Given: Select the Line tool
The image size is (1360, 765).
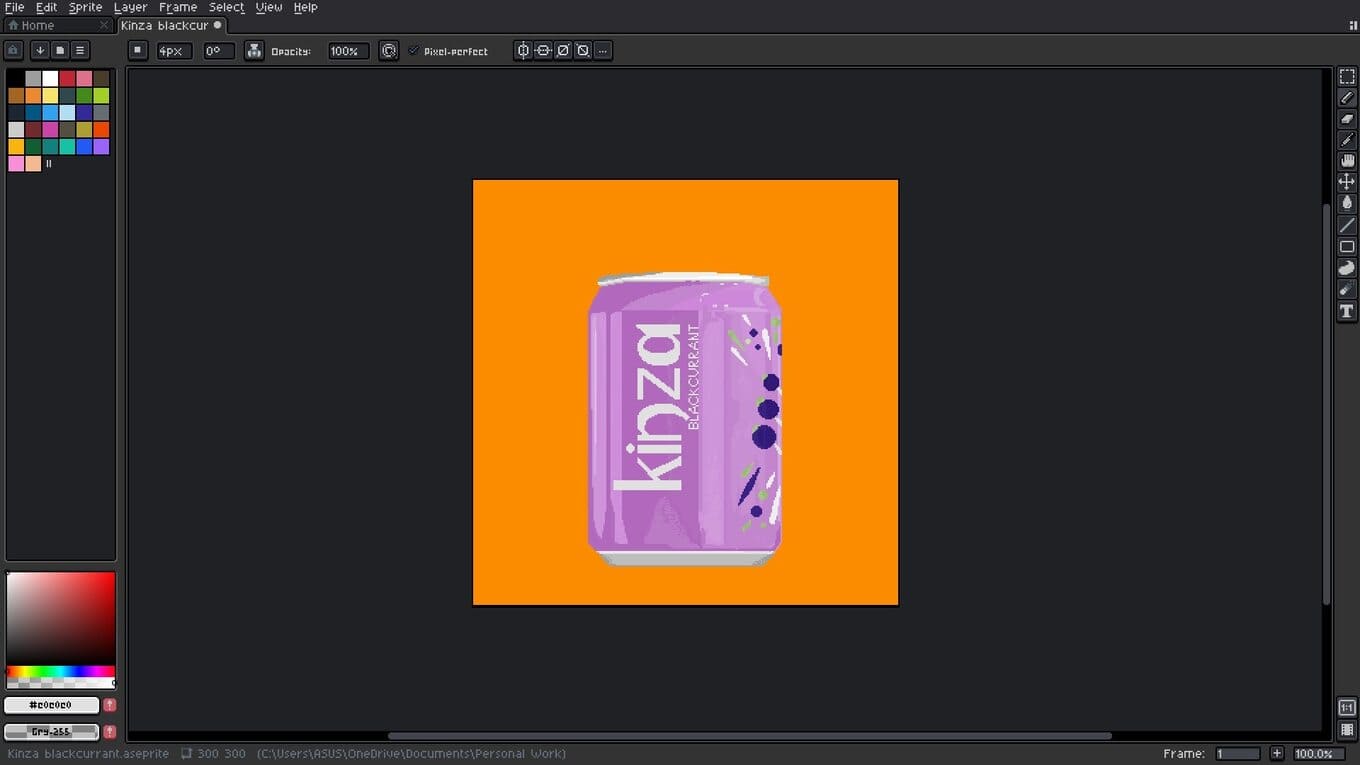Looking at the screenshot, I should coord(1347,225).
